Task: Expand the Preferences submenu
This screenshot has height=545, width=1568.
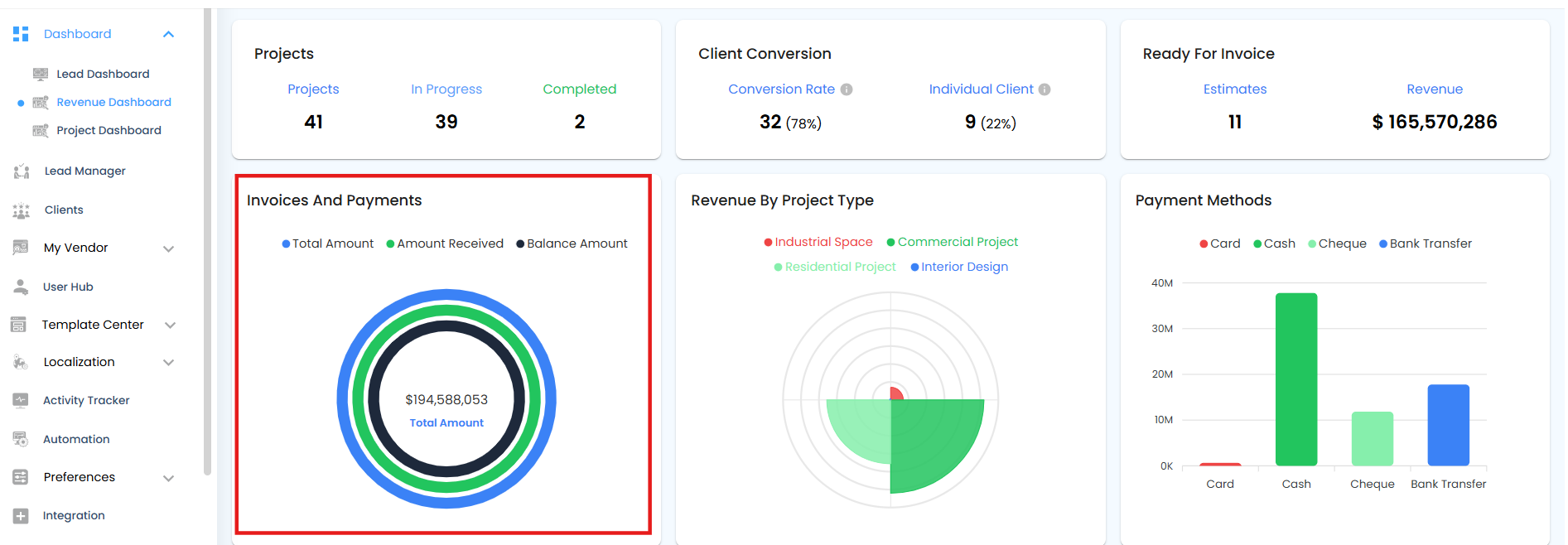Action: [169, 478]
